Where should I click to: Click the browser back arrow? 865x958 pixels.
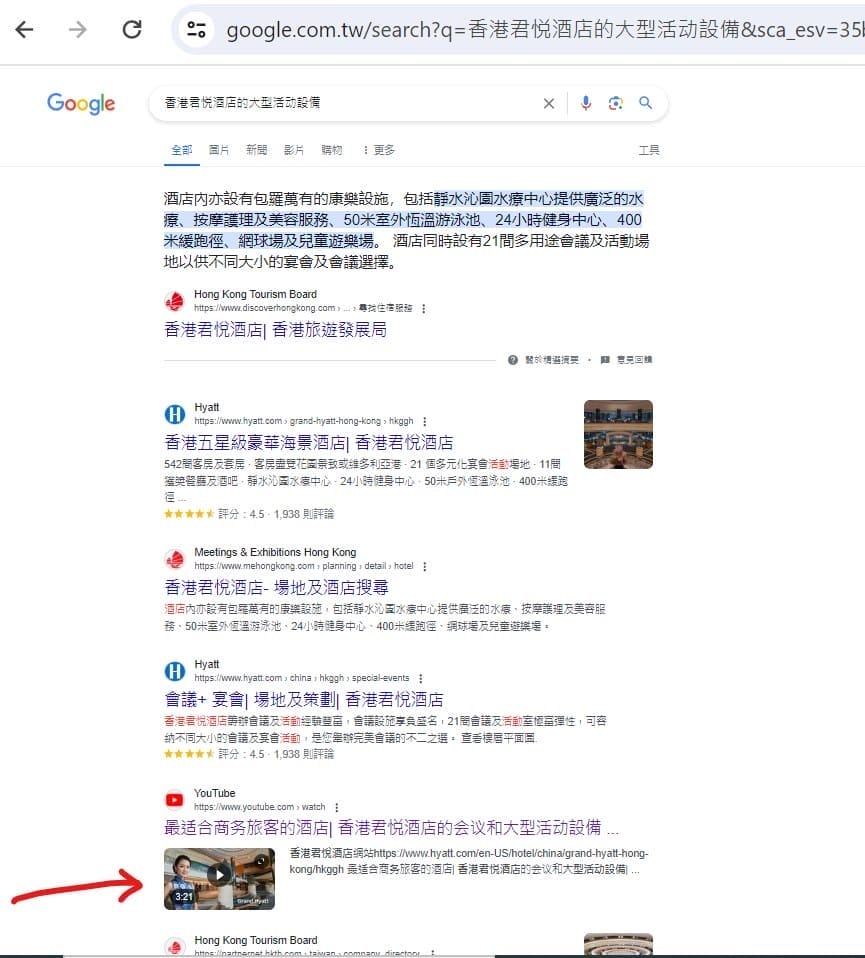24,29
